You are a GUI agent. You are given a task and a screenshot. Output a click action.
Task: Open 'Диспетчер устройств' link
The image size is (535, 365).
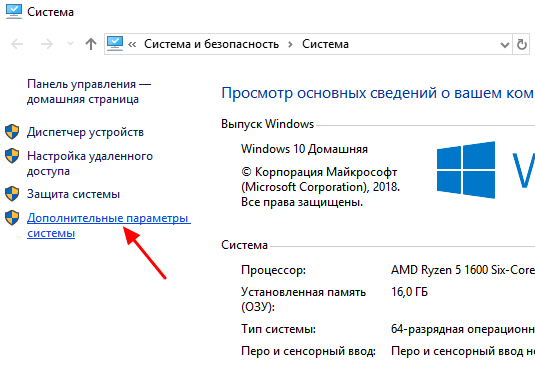pos(85,132)
